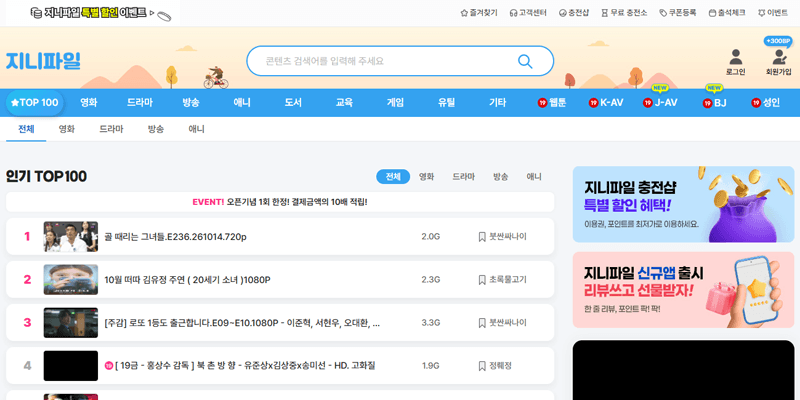Click the 19 badge on 성인 menu
Image resolution: width=800 pixels, height=400 pixels.
click(x=756, y=103)
